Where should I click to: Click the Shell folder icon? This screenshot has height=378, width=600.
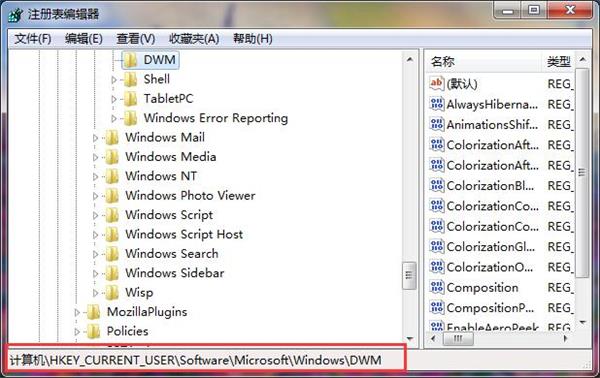click(x=130, y=80)
